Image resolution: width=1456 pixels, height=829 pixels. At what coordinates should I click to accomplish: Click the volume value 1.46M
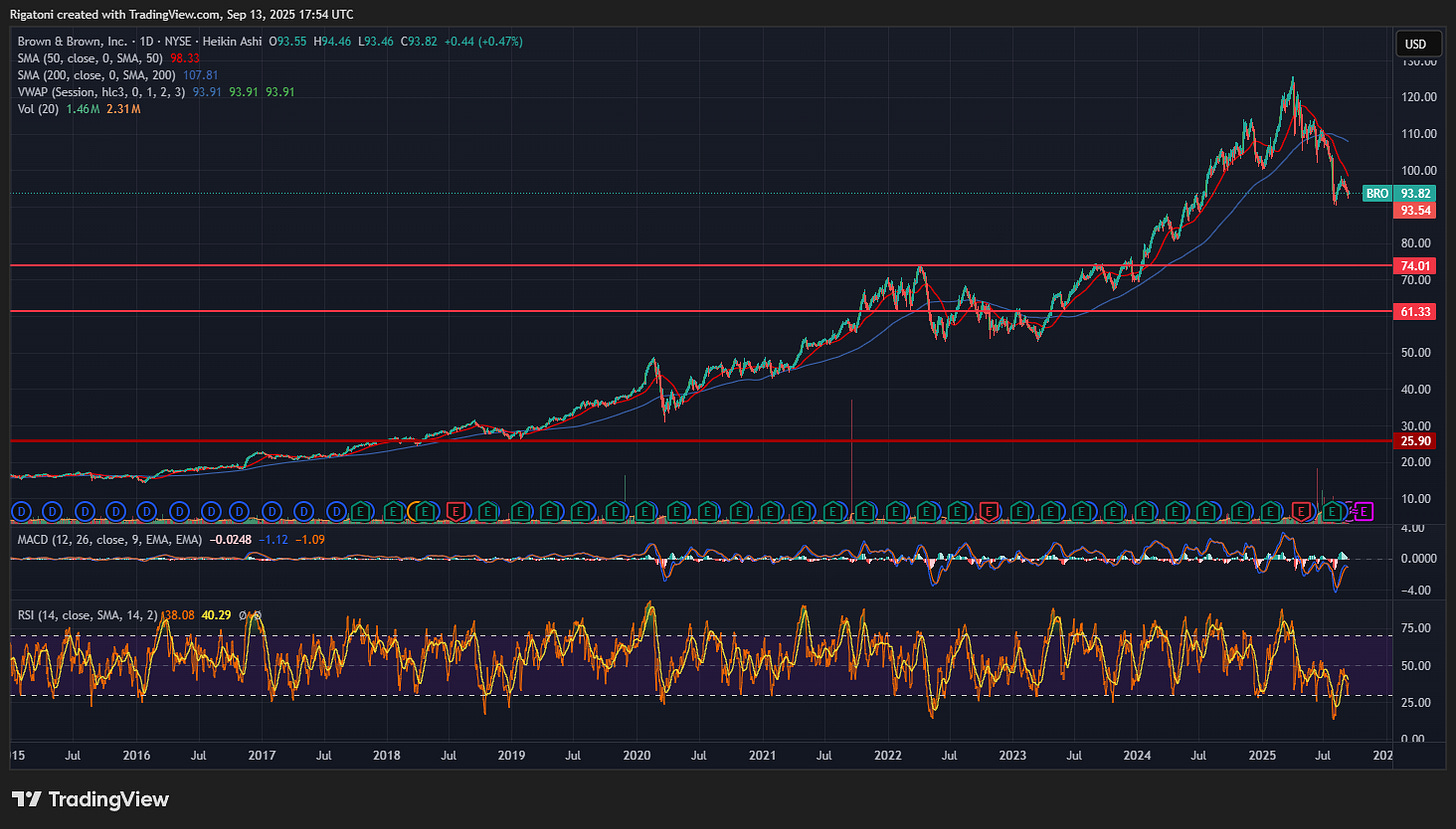pos(83,109)
